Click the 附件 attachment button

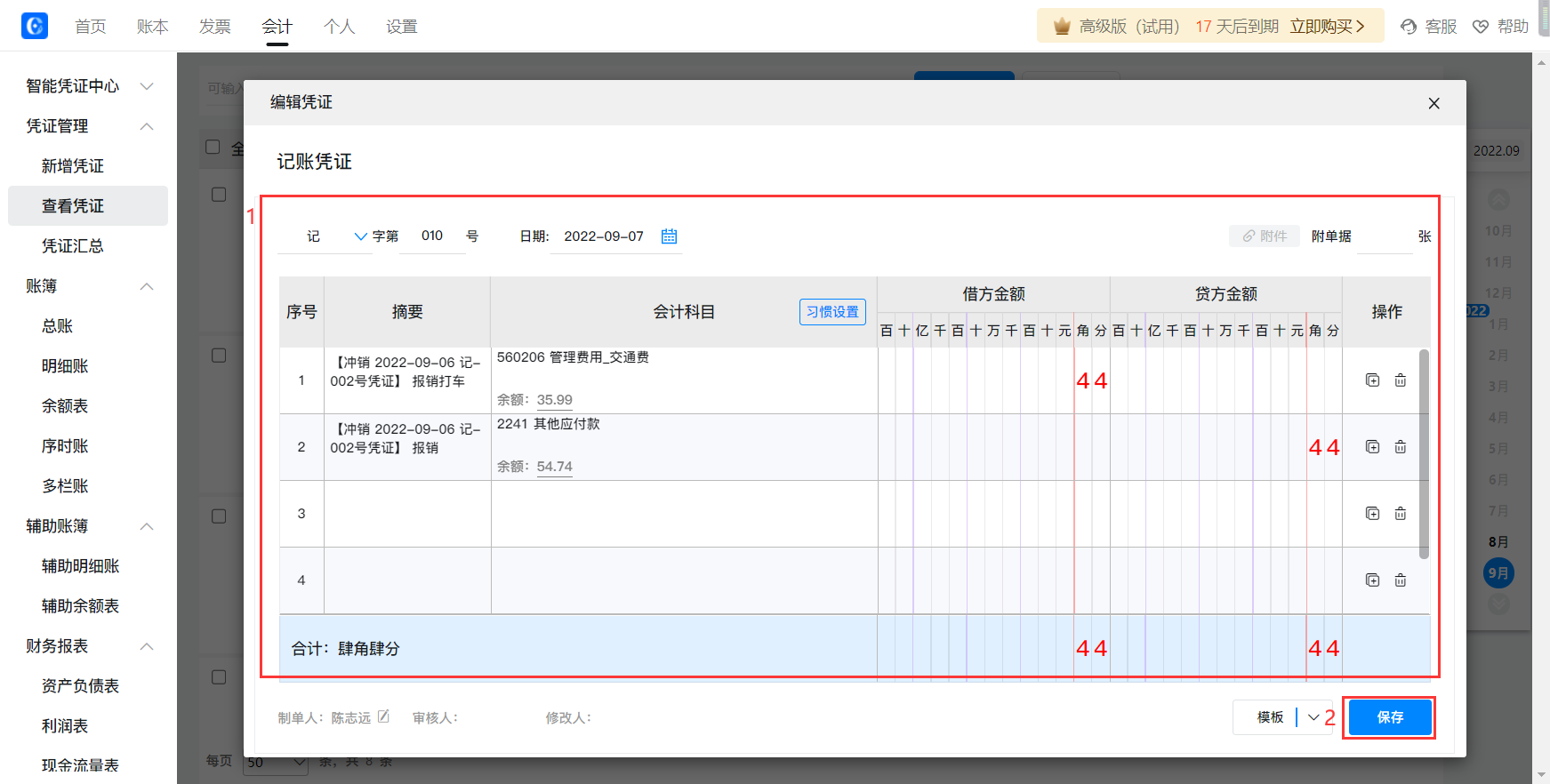click(x=1265, y=236)
